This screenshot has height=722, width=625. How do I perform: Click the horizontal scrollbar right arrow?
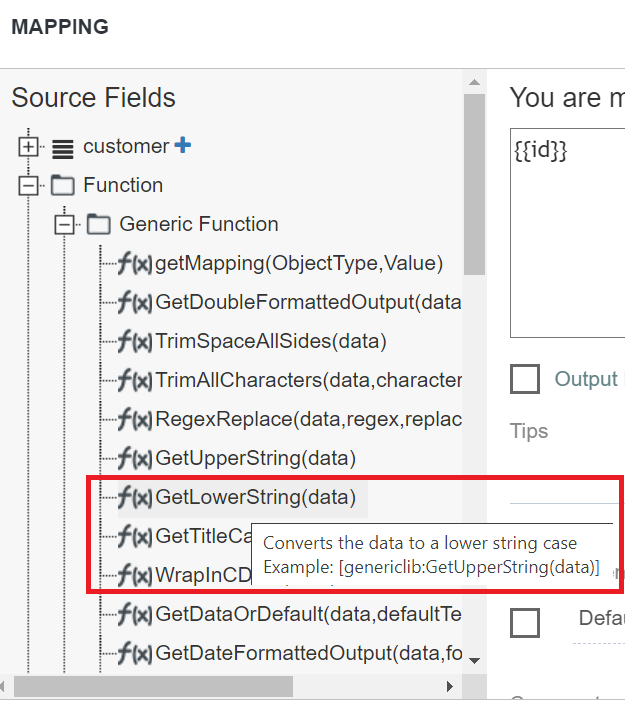pyautogui.click(x=450, y=687)
